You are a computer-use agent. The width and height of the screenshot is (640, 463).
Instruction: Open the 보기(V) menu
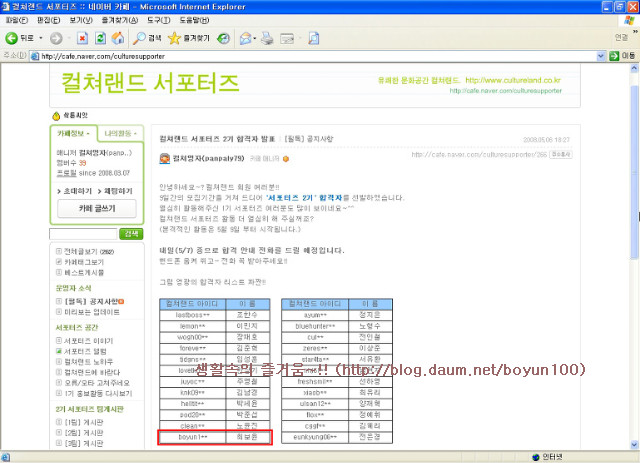pos(81,20)
